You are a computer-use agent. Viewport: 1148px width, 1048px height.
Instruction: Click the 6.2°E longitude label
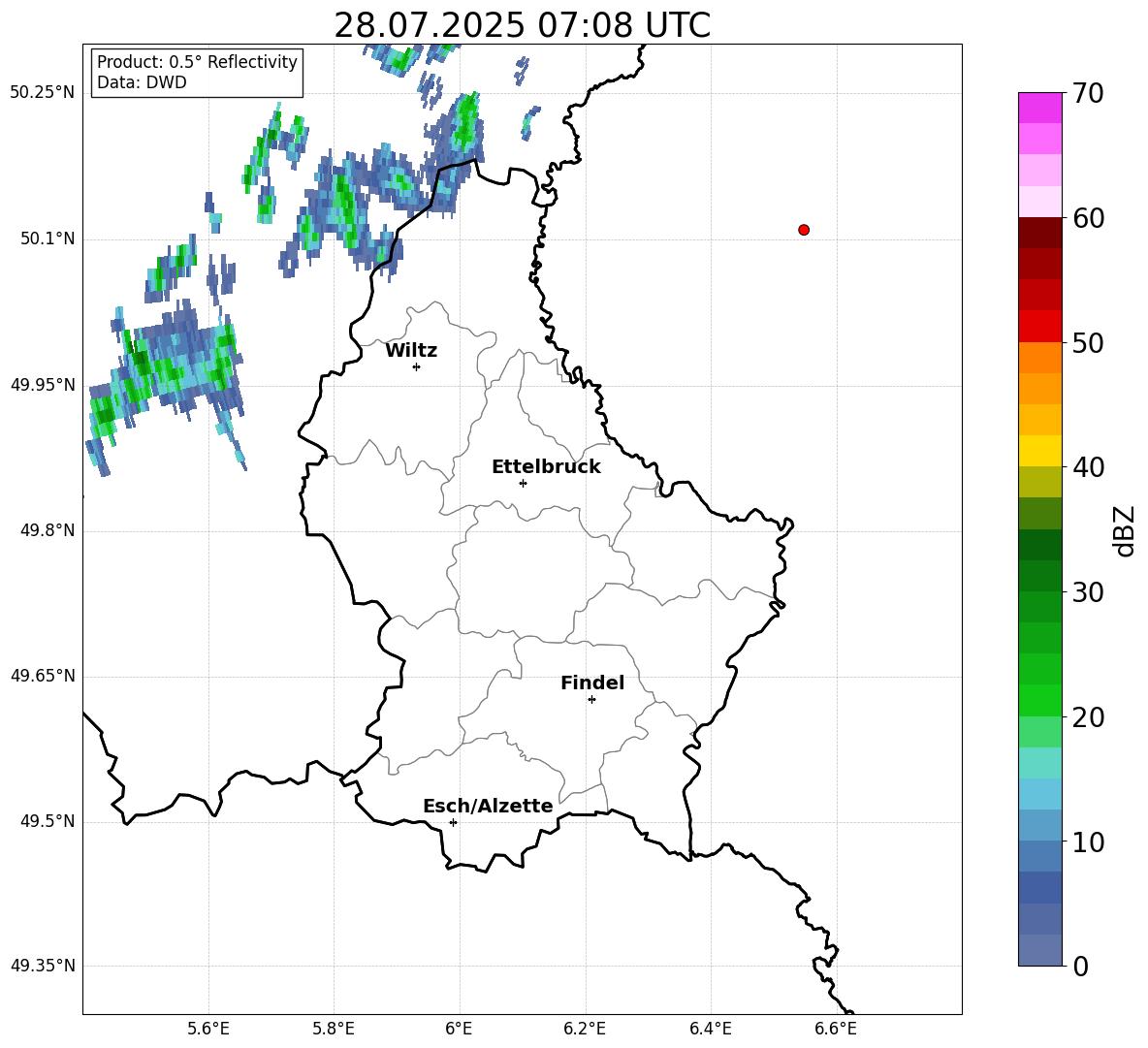point(585,1029)
